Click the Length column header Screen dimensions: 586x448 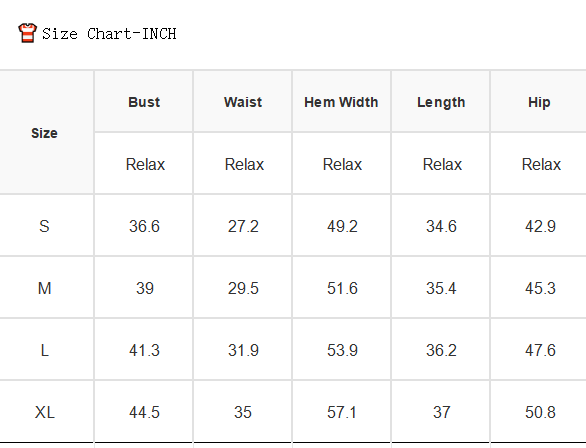coord(441,102)
